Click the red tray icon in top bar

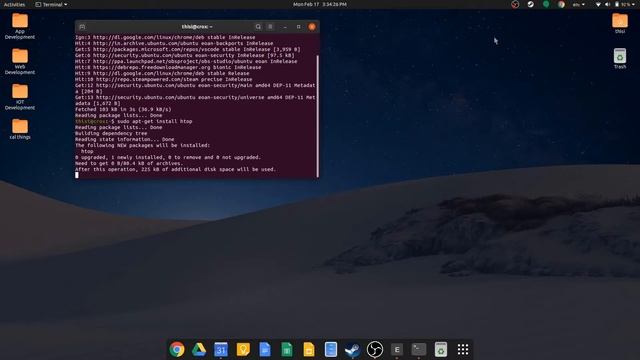[x=515, y=4]
